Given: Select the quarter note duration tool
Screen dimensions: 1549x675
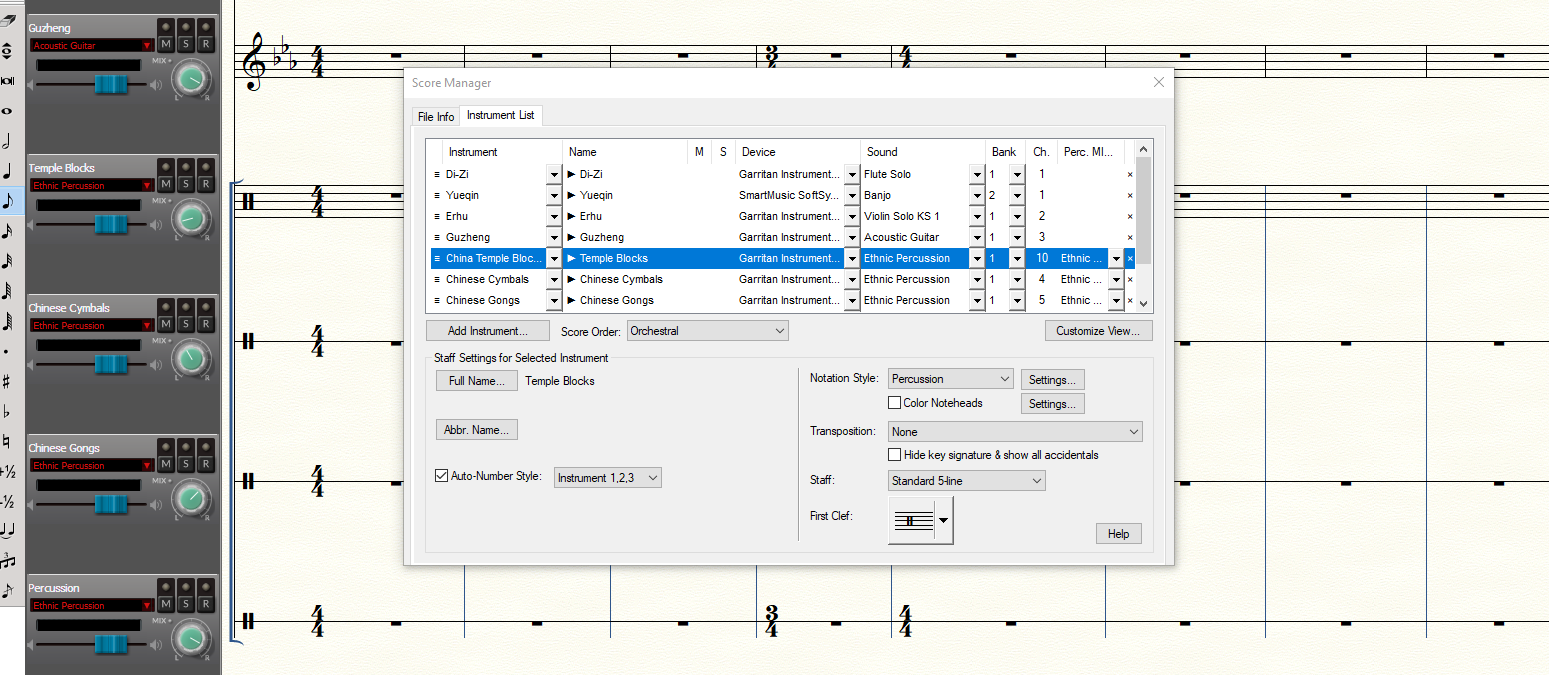Looking at the screenshot, I should 7,171.
